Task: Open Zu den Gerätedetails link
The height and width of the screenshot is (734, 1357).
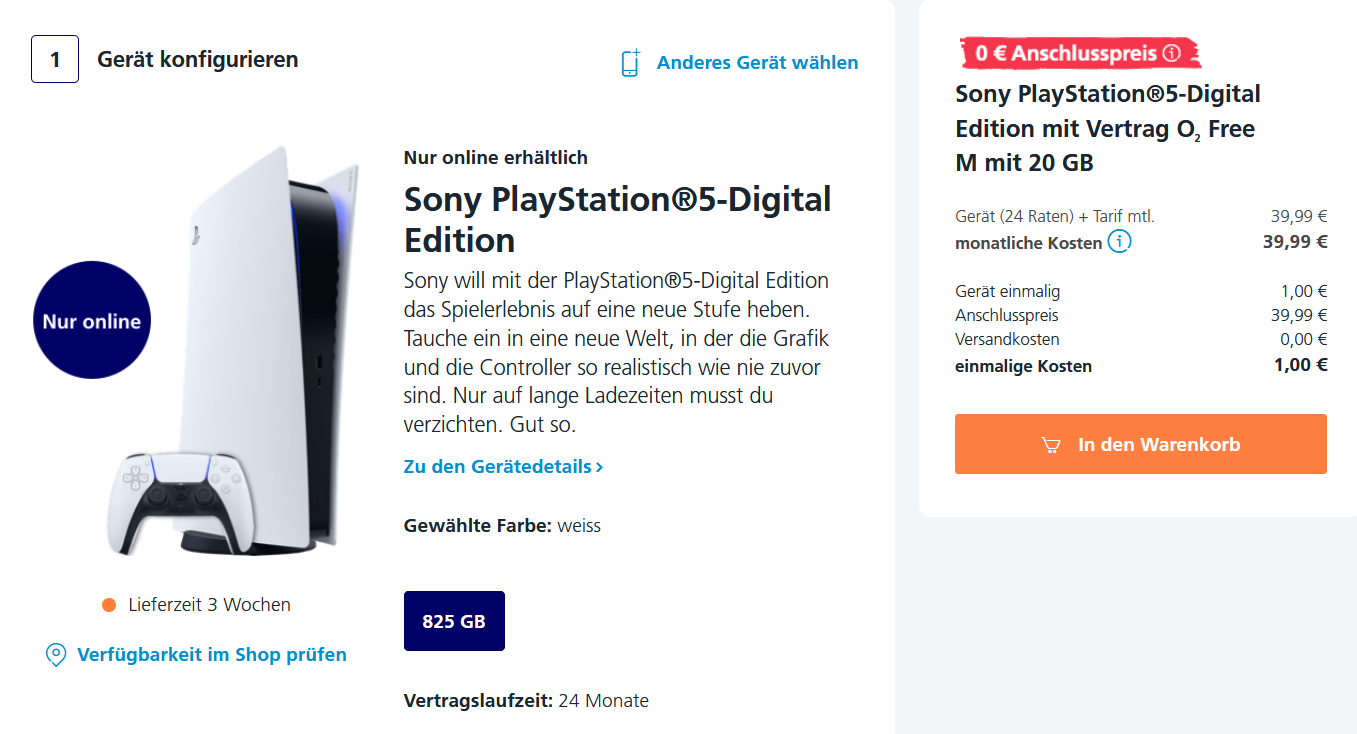Action: [x=497, y=467]
